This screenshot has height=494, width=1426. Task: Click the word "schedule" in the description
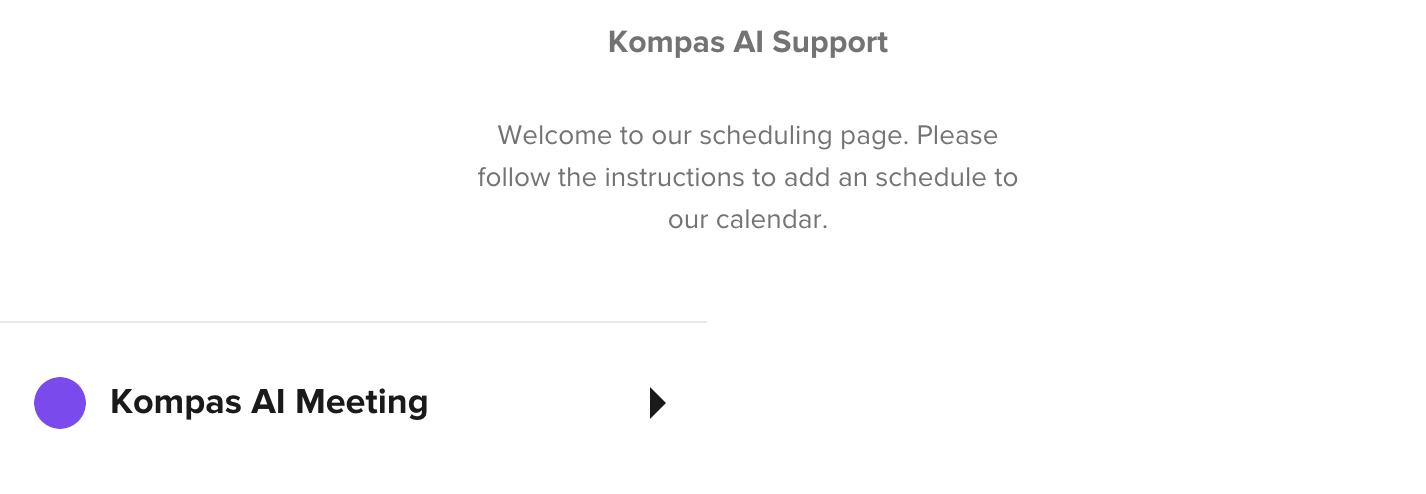(x=917, y=178)
